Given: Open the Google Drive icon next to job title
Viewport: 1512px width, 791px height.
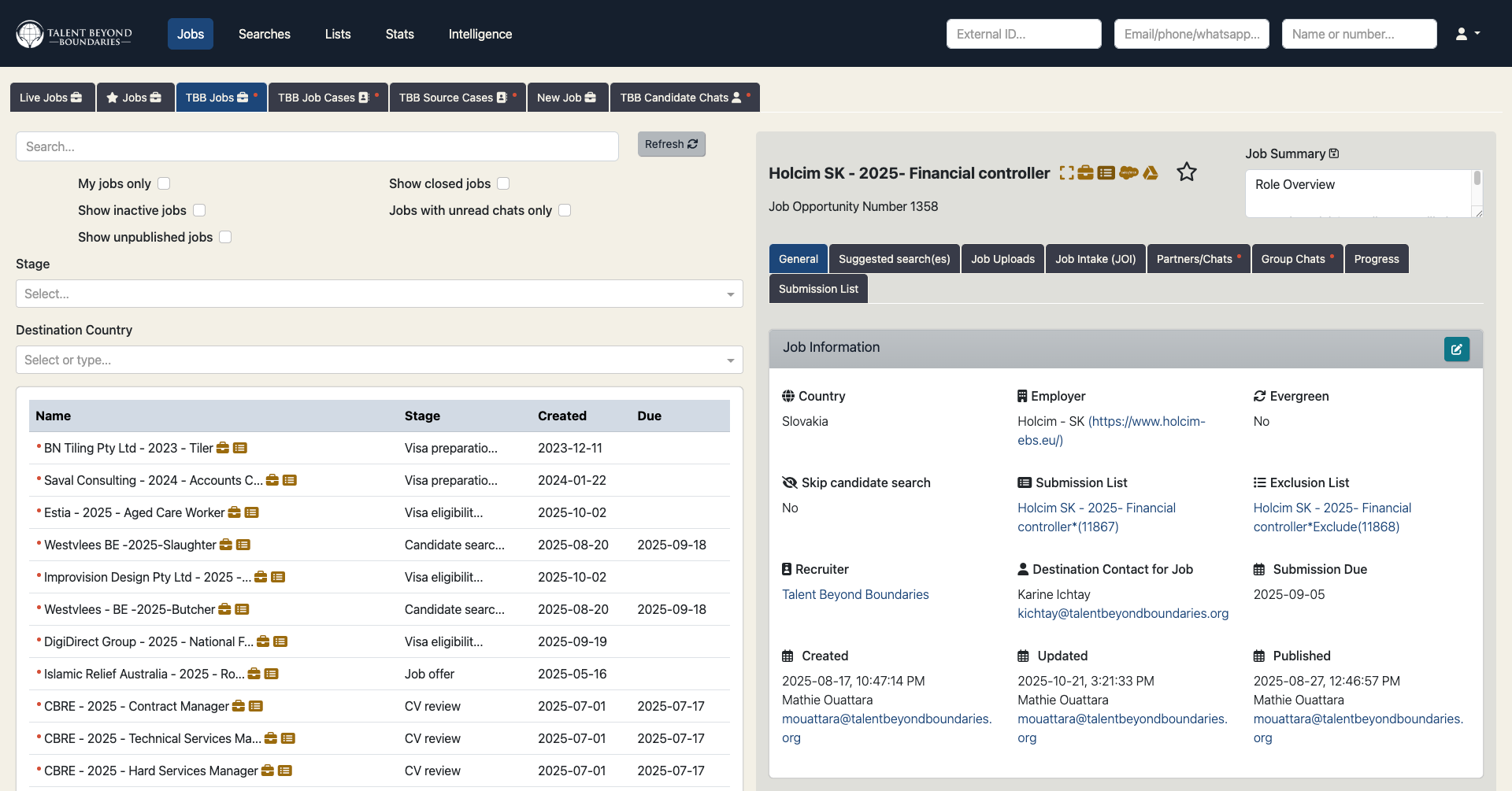Looking at the screenshot, I should coord(1151,172).
